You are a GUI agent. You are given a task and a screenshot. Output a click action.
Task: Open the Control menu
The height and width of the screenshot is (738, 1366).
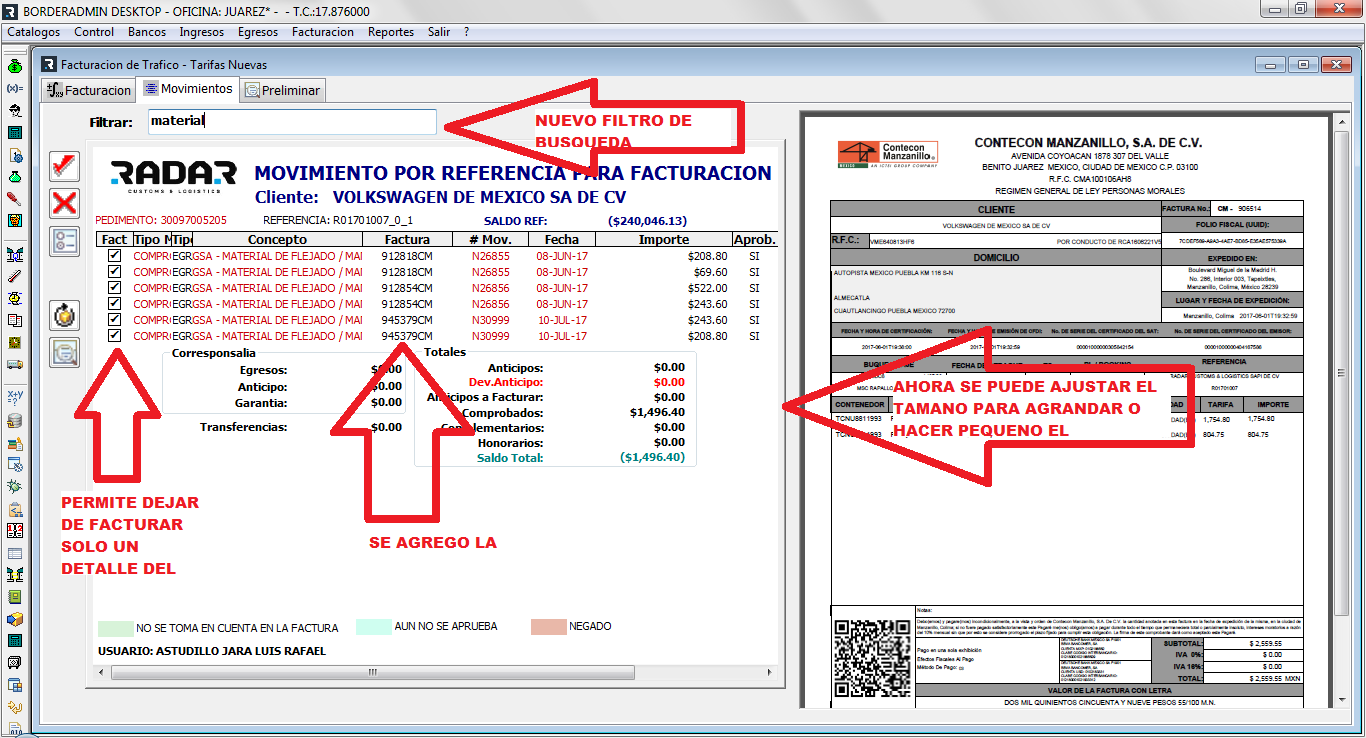(x=94, y=32)
